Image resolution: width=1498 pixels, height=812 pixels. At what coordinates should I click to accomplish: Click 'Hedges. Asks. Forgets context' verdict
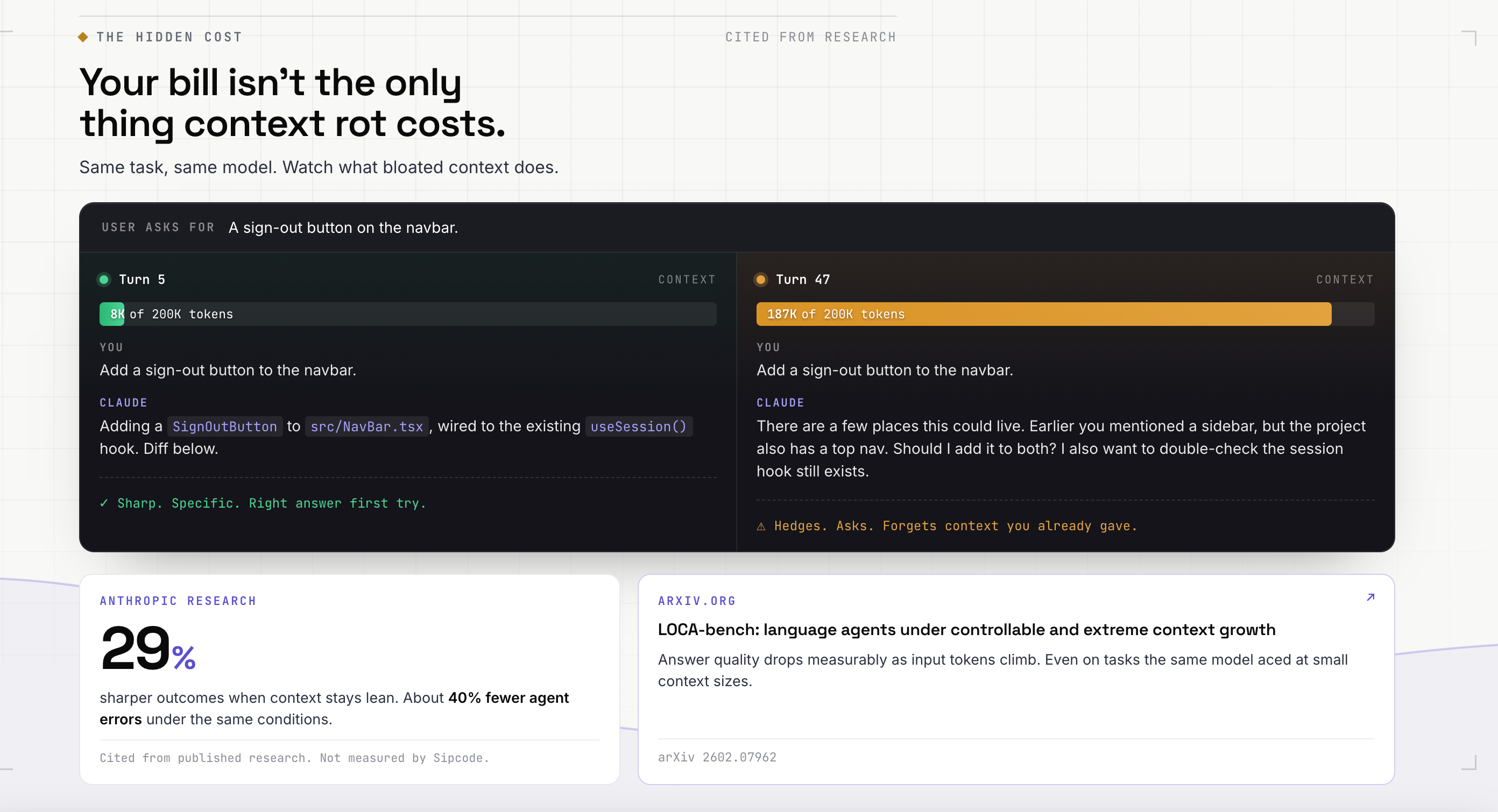click(x=956, y=526)
